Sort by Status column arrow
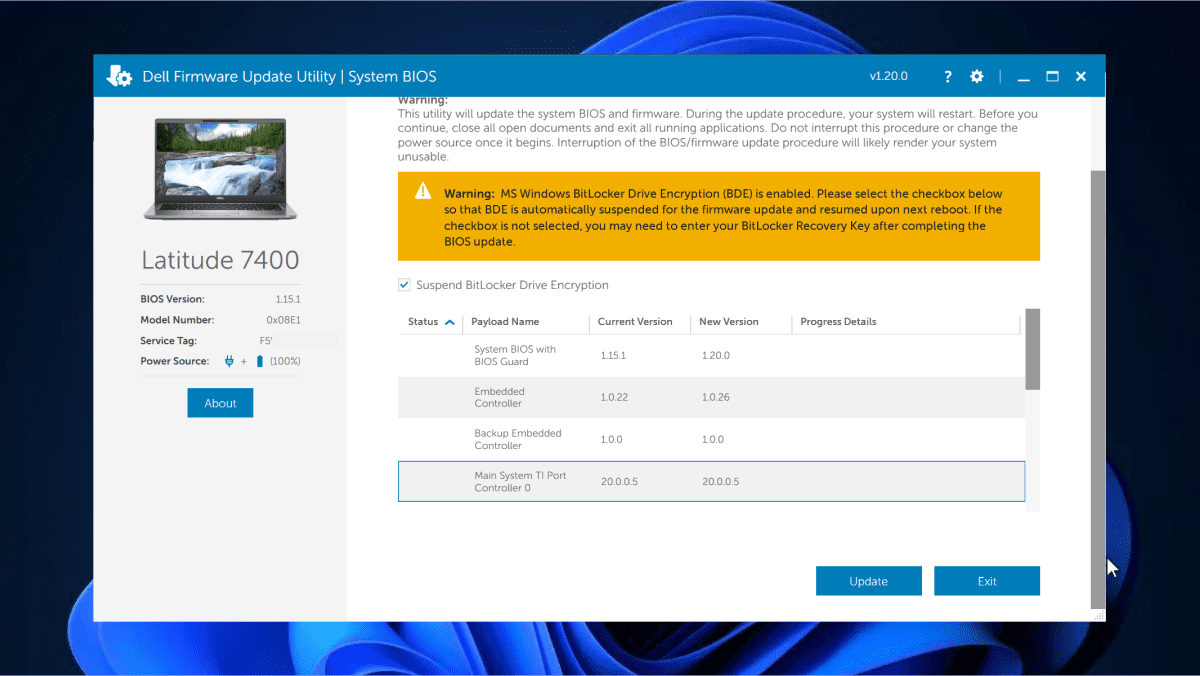The height and width of the screenshot is (676, 1200). click(449, 322)
